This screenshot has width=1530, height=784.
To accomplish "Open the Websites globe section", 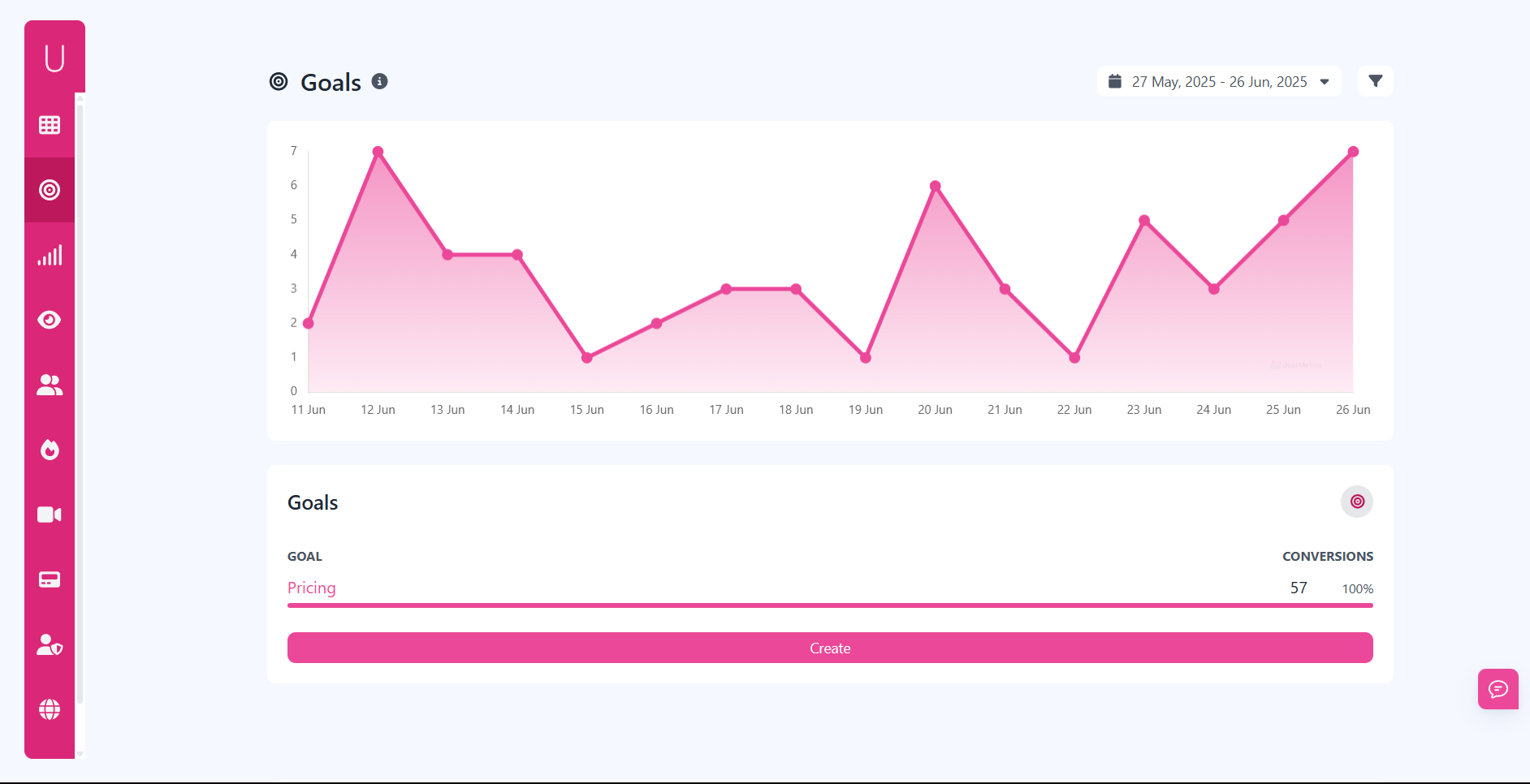I will pos(50,709).
